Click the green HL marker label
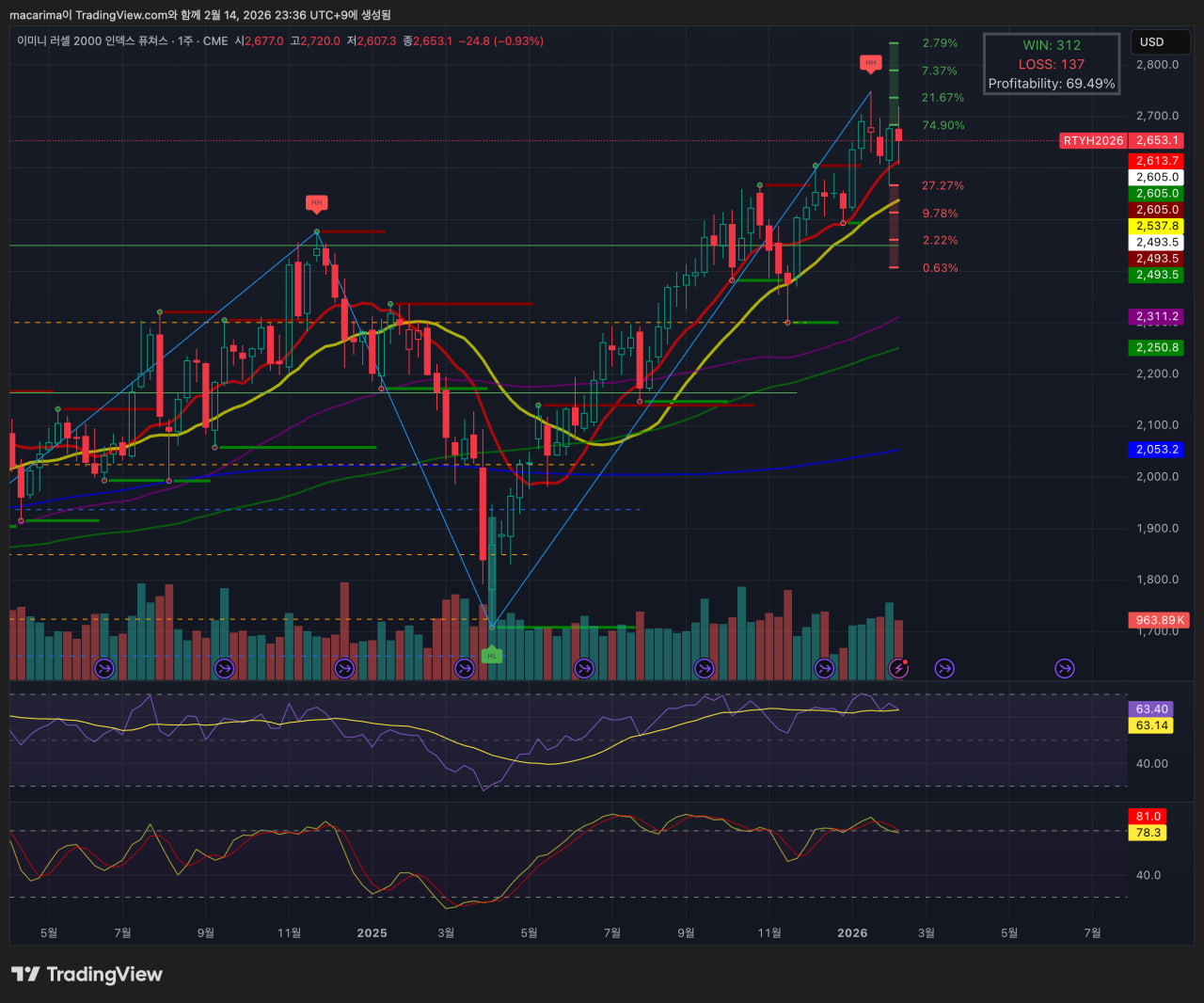This screenshot has width=1204, height=1003. coord(491,655)
